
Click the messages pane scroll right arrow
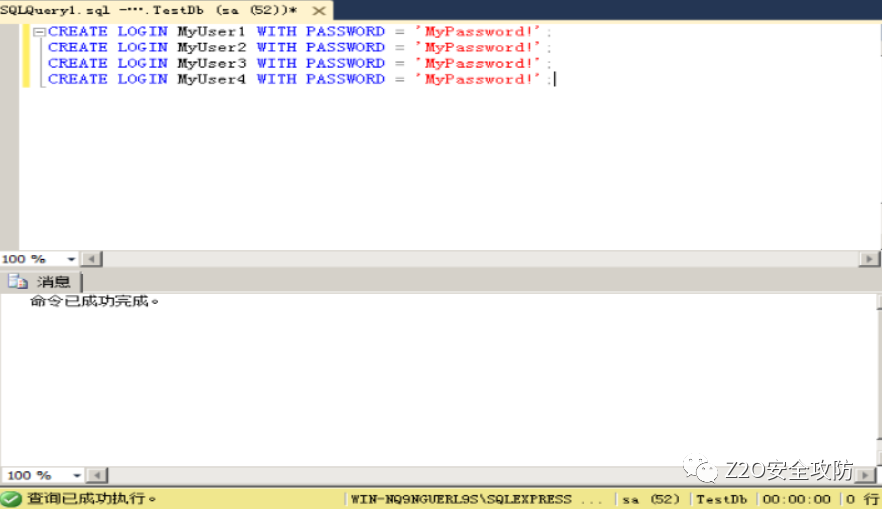pos(865,476)
